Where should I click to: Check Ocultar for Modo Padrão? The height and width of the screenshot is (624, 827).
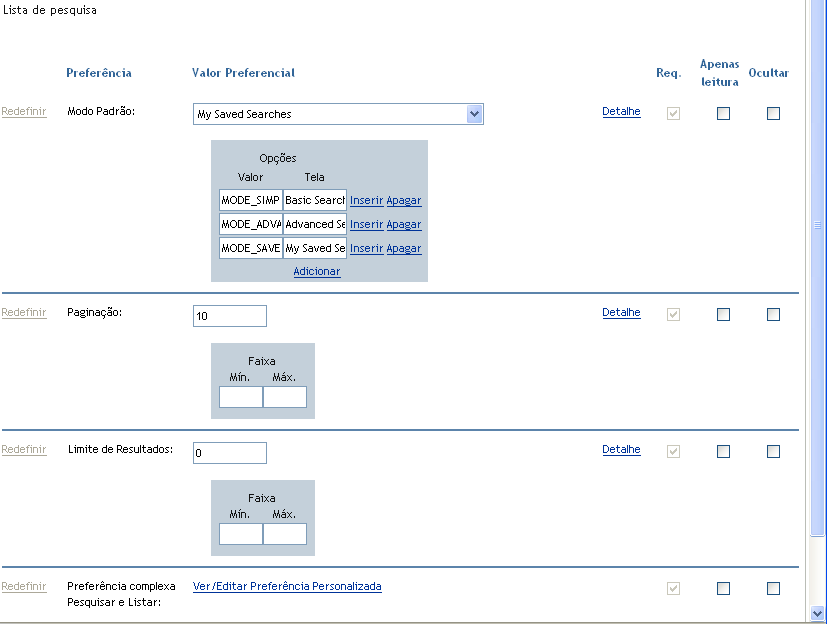pyautogui.click(x=773, y=114)
